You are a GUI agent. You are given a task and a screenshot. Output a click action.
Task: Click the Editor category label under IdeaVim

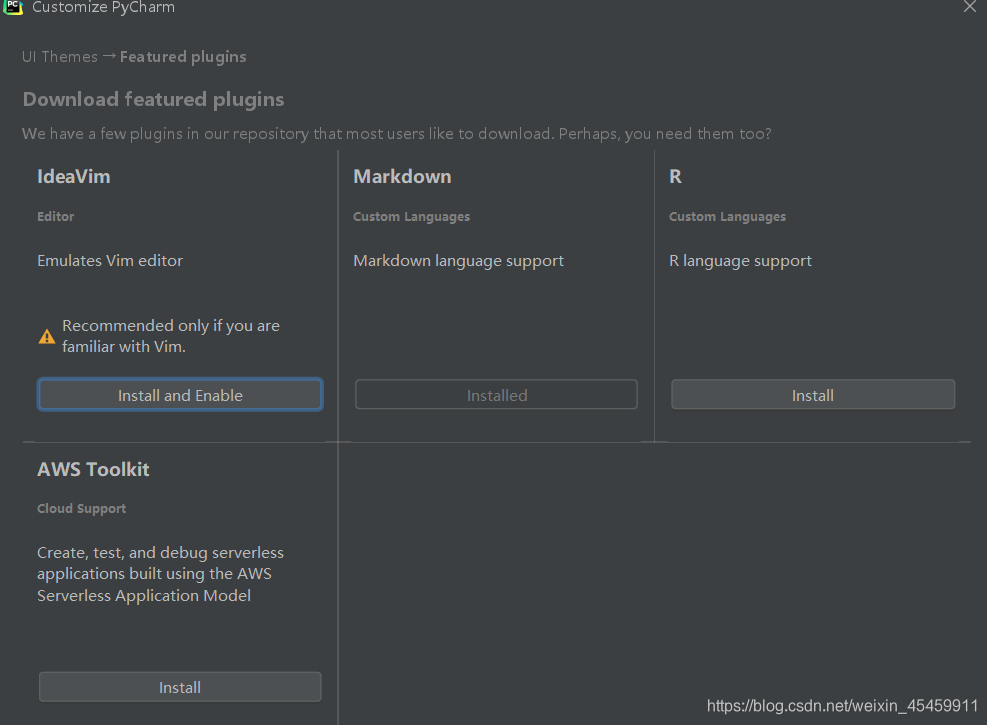pyautogui.click(x=55, y=216)
